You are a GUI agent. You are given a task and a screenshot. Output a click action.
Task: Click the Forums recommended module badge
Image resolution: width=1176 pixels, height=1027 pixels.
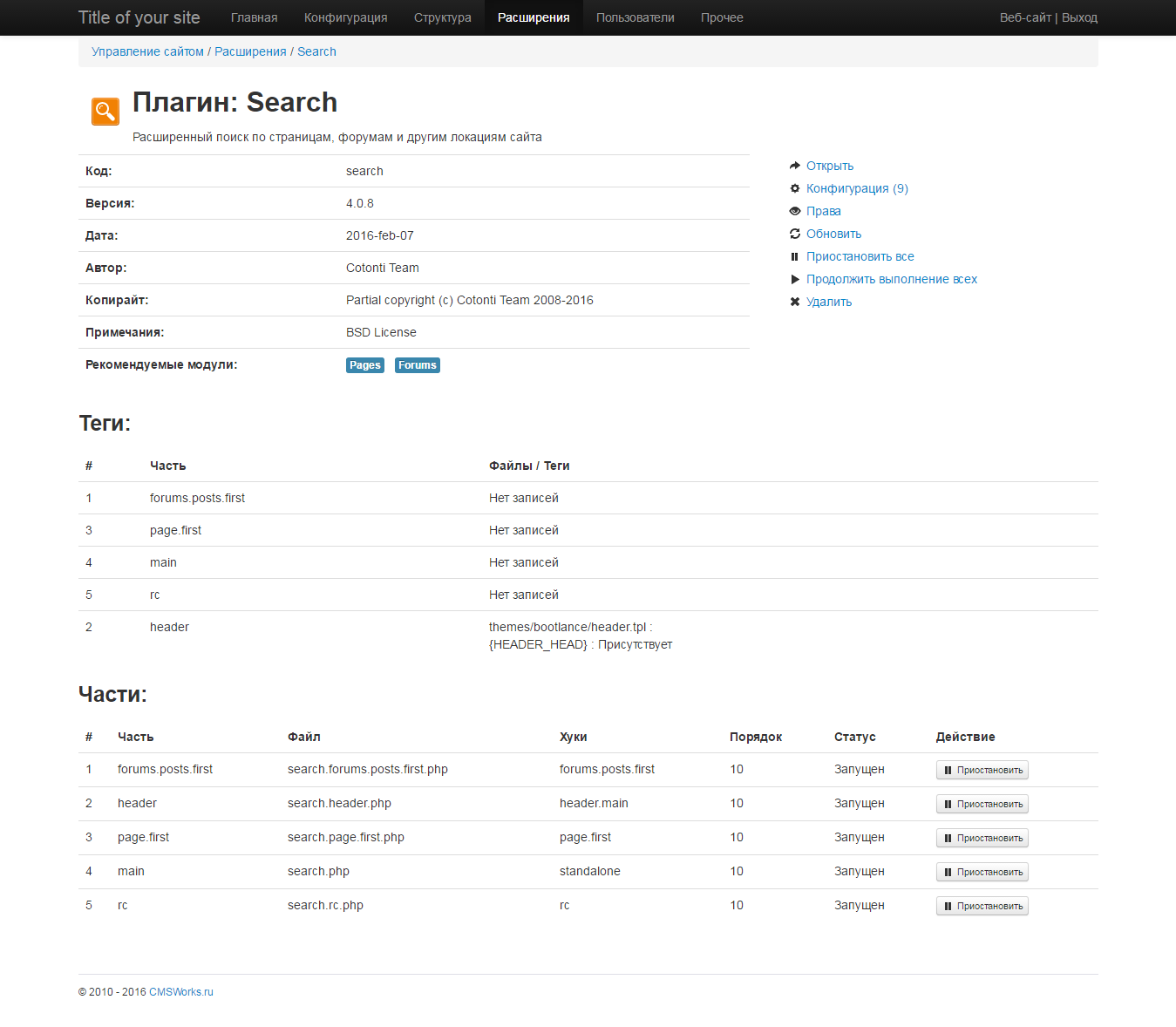pyautogui.click(x=417, y=365)
